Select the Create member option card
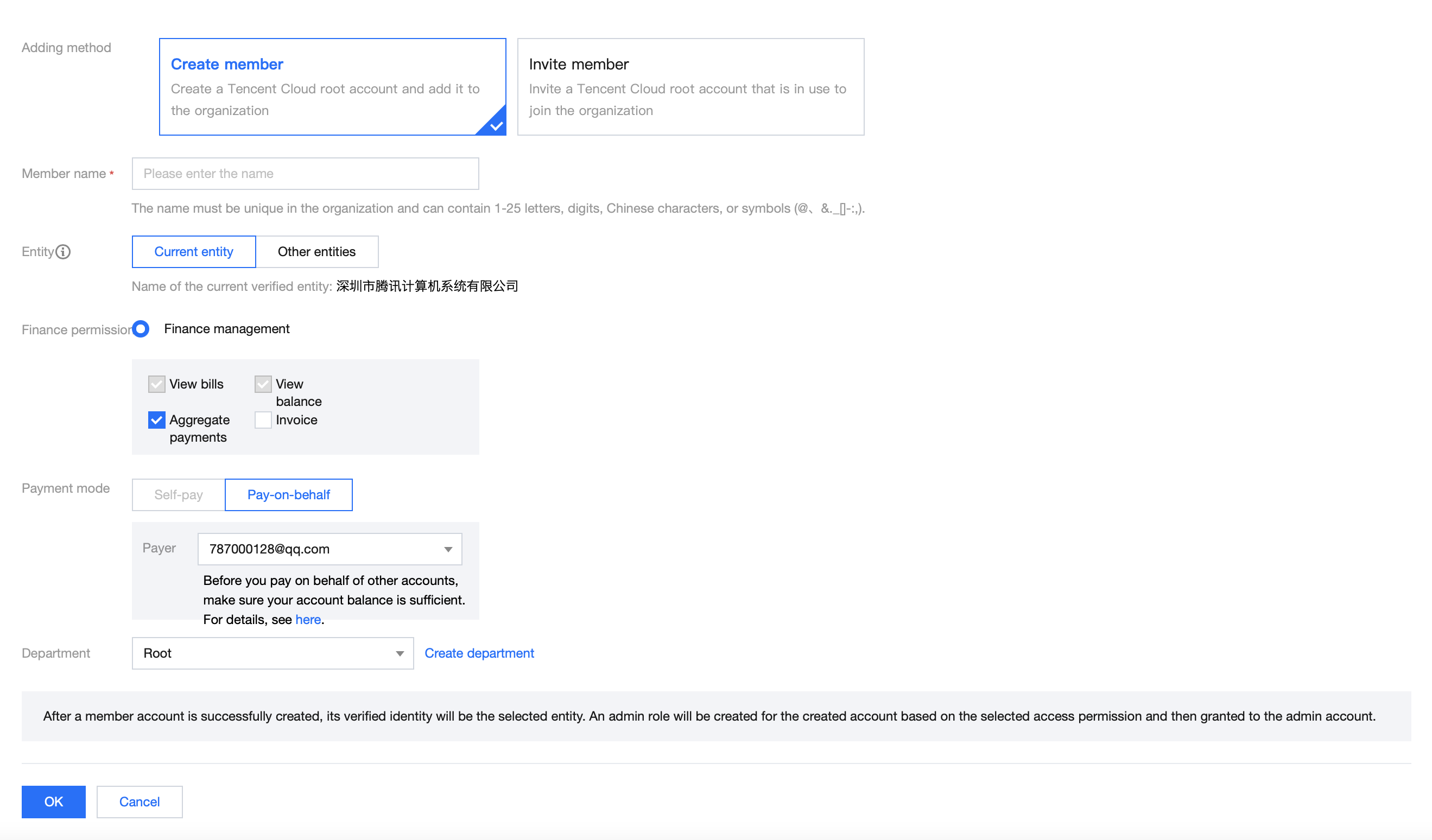Viewport: 1432px width, 840px height. coord(332,86)
